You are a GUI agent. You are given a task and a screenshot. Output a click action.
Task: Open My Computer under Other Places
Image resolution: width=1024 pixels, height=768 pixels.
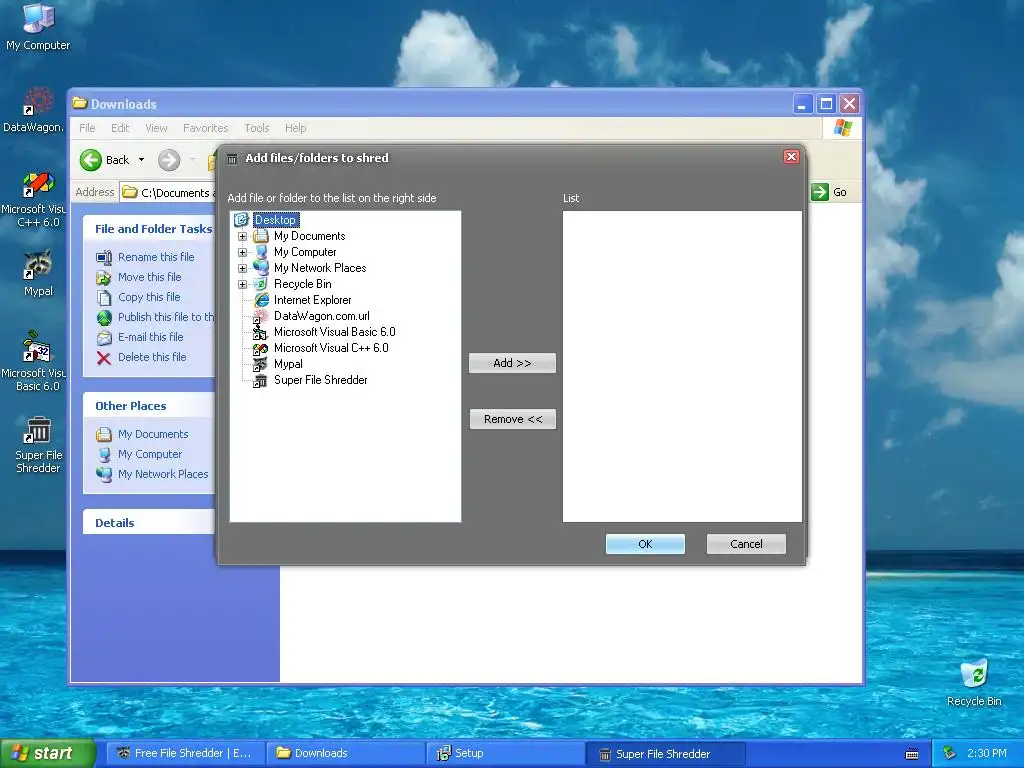150,455
